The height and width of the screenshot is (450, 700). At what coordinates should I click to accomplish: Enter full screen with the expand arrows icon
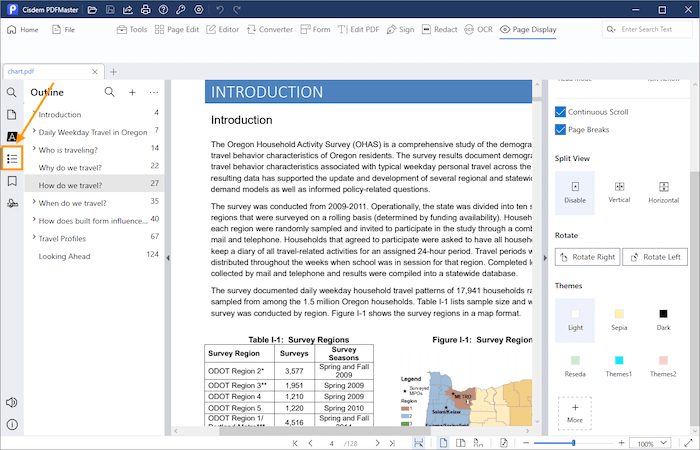coord(688,443)
